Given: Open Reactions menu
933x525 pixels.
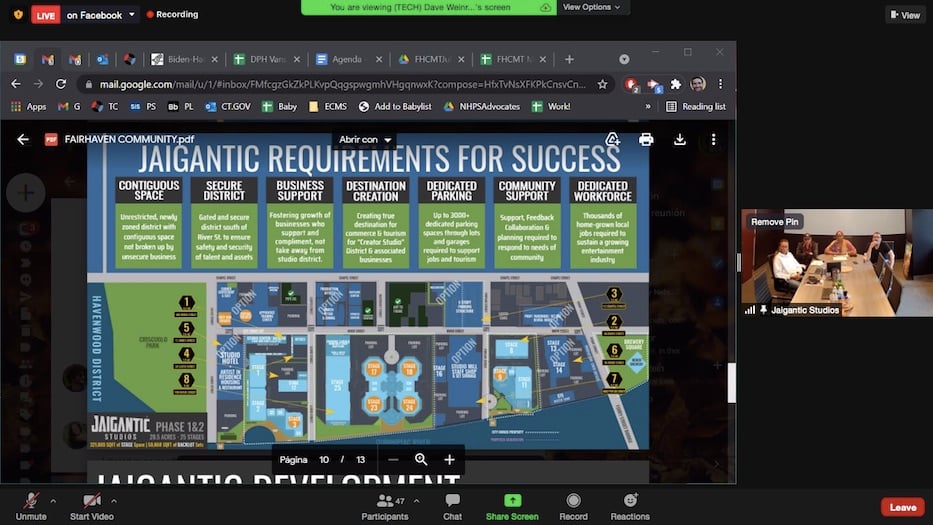Looking at the screenshot, I should tap(630, 507).
